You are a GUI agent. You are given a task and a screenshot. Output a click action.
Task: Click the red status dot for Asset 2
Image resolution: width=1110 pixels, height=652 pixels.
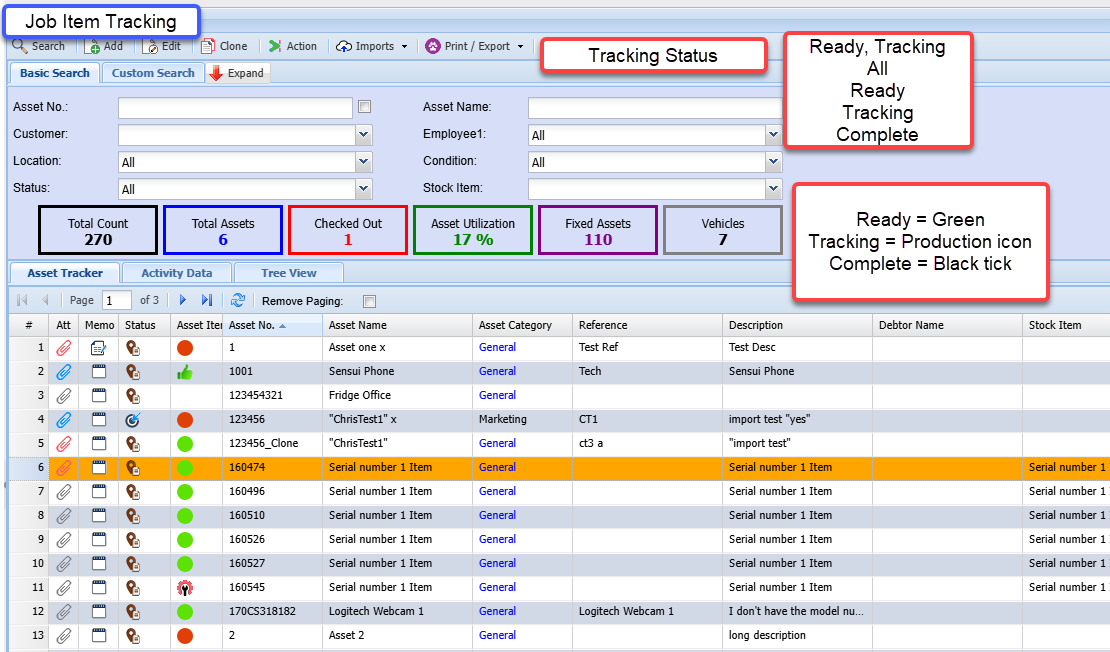[184, 635]
